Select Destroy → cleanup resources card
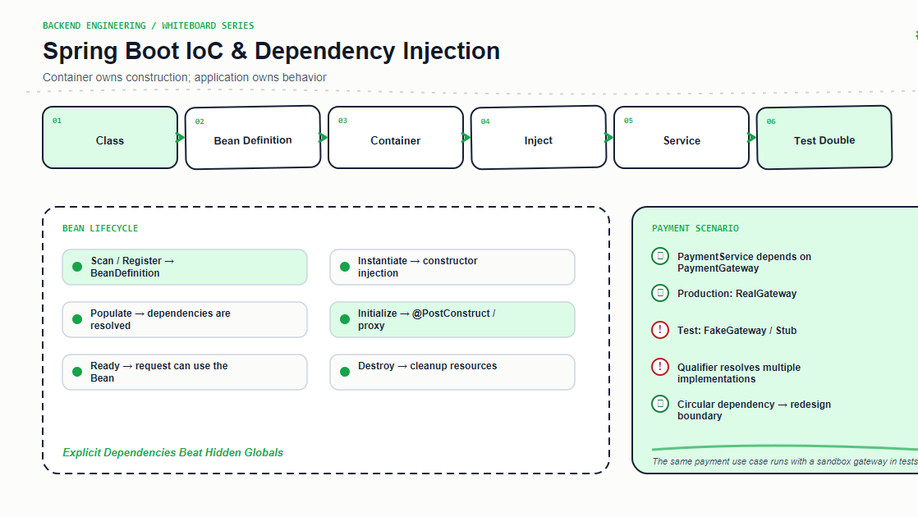Image resolution: width=918 pixels, height=517 pixels. tap(452, 372)
